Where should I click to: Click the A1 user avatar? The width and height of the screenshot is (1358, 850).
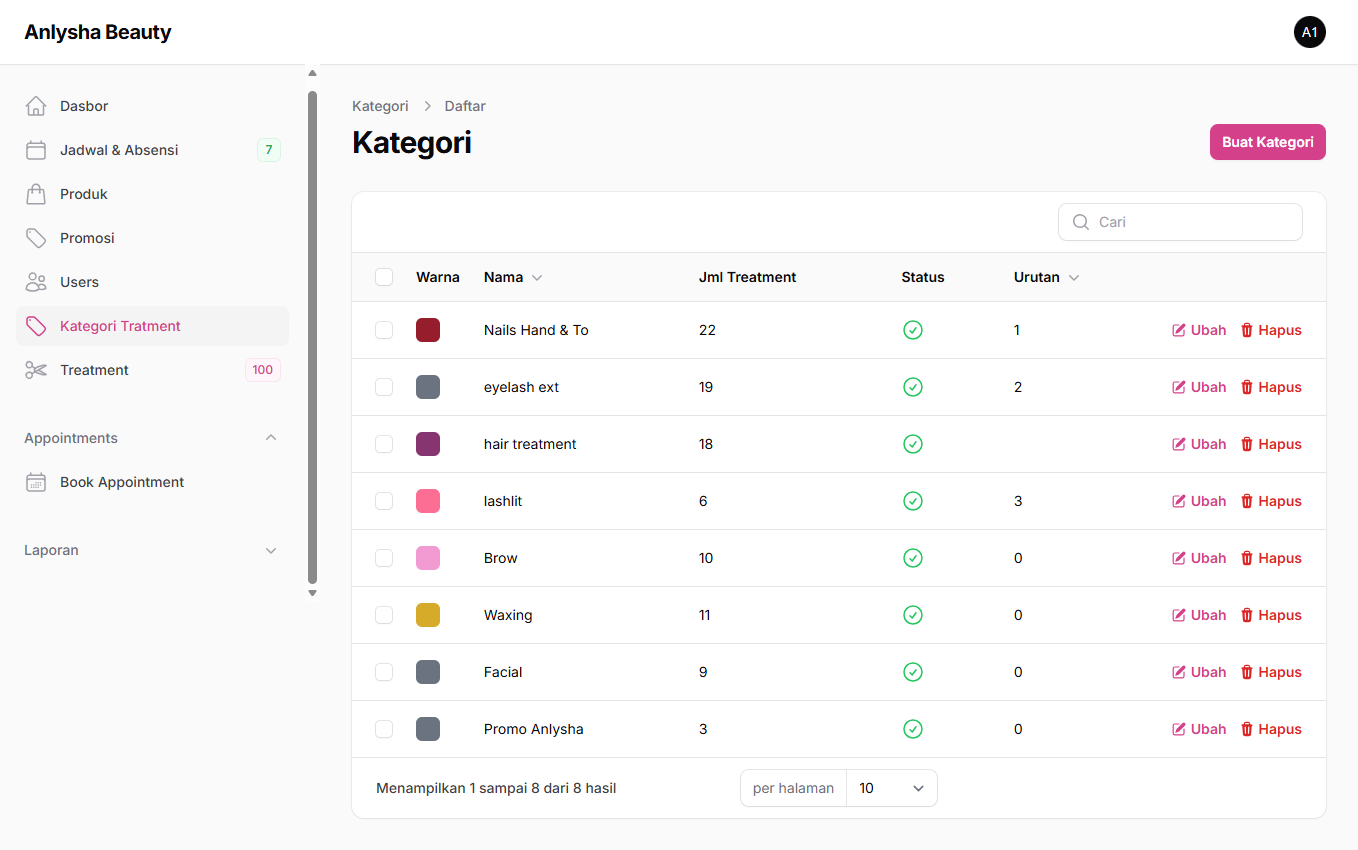(x=1309, y=32)
